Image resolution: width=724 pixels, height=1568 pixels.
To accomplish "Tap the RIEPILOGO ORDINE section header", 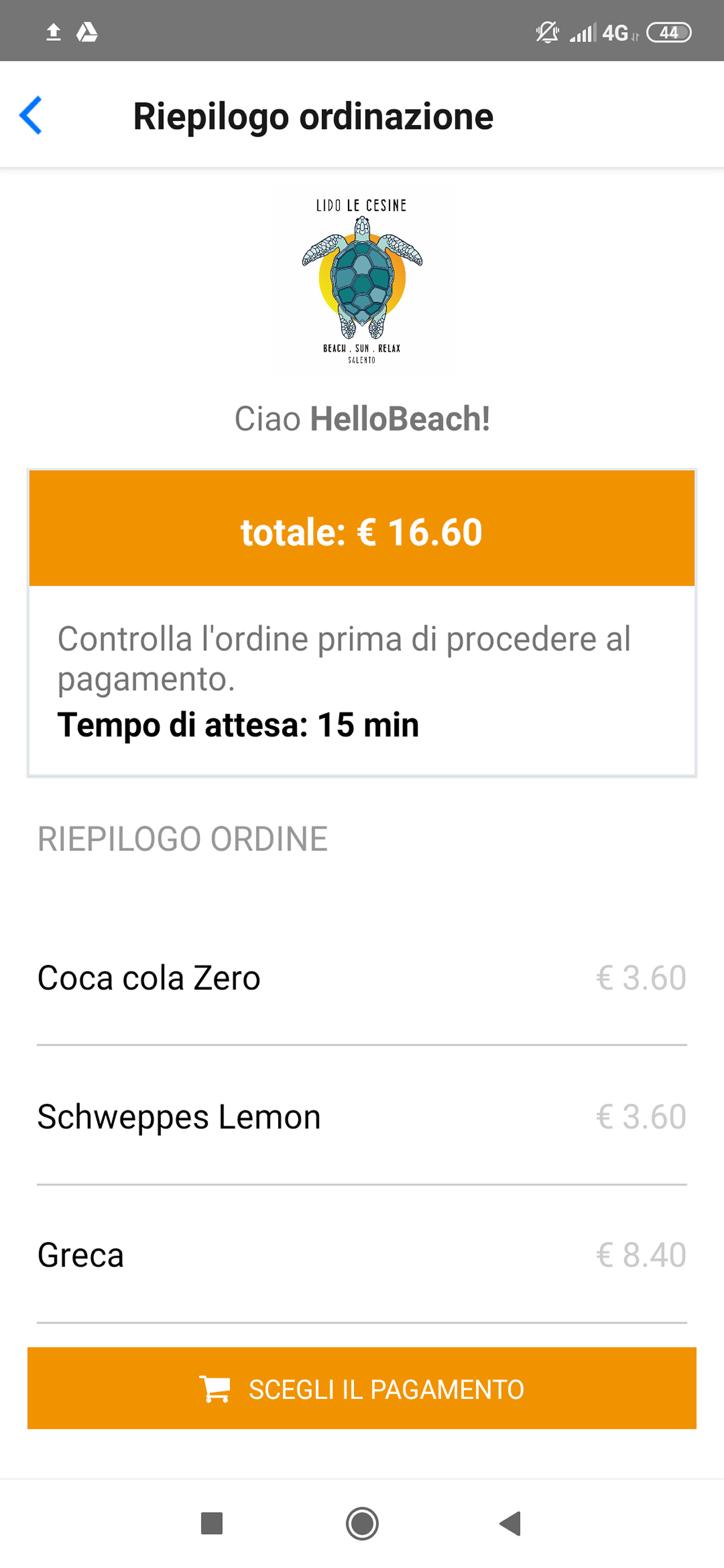I will (x=182, y=839).
